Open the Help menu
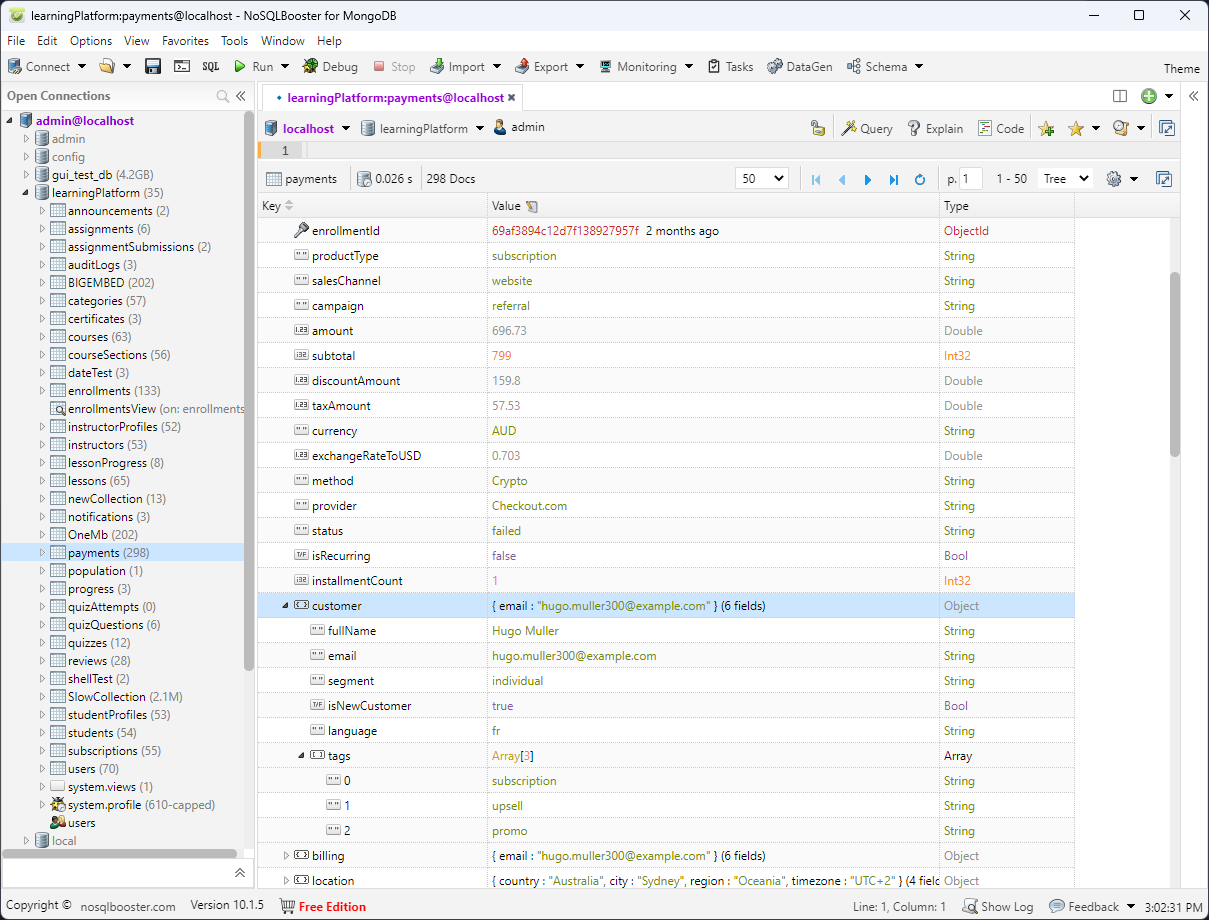Viewport: 1209px width, 920px height. pos(329,41)
